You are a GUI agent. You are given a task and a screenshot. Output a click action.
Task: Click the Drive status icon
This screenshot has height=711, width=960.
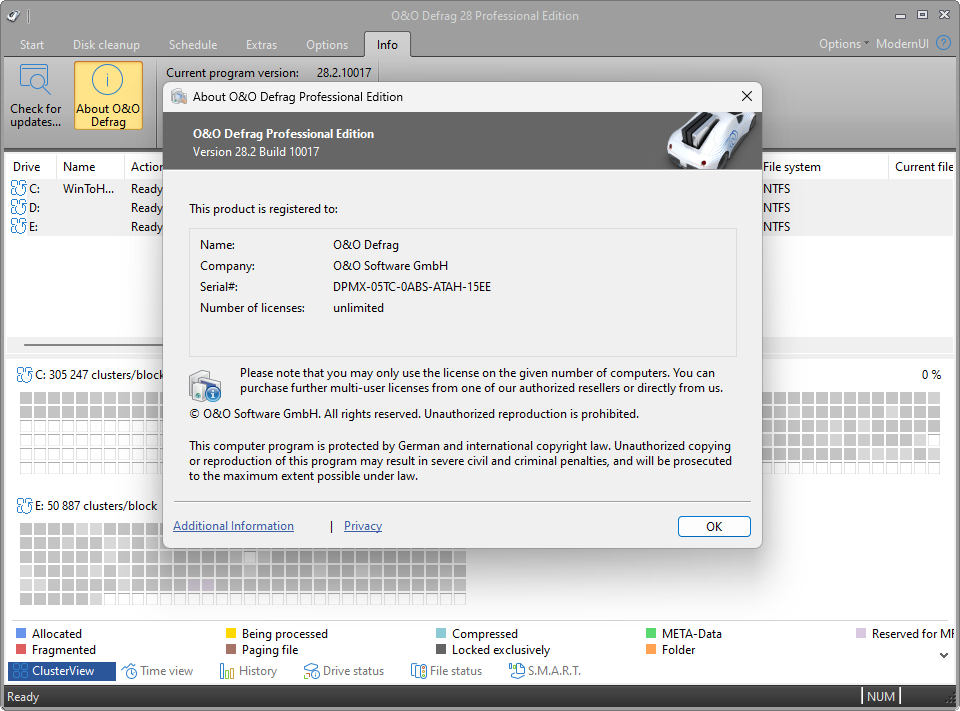(x=311, y=671)
